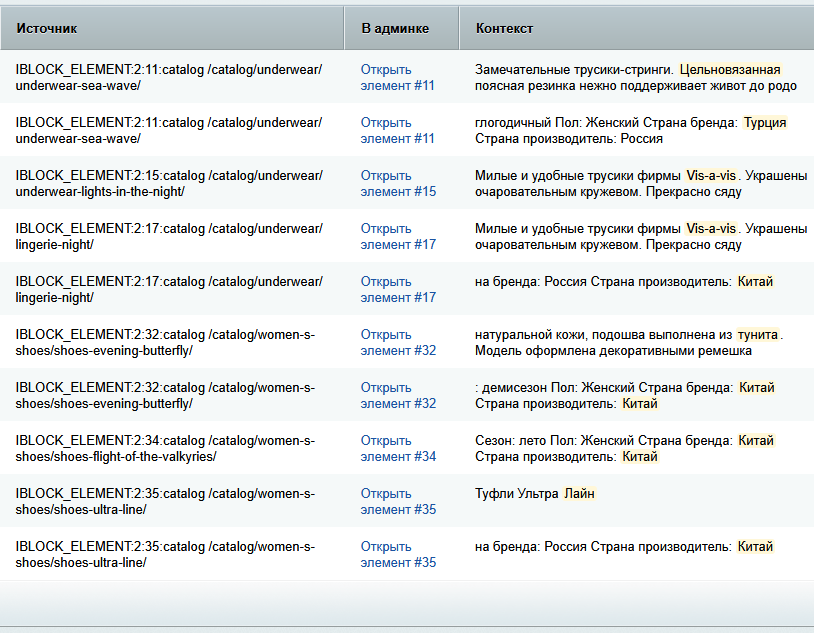This screenshot has width=814, height=633.
Task: Follow the Открыть элемент #34 link
Action: (397, 449)
